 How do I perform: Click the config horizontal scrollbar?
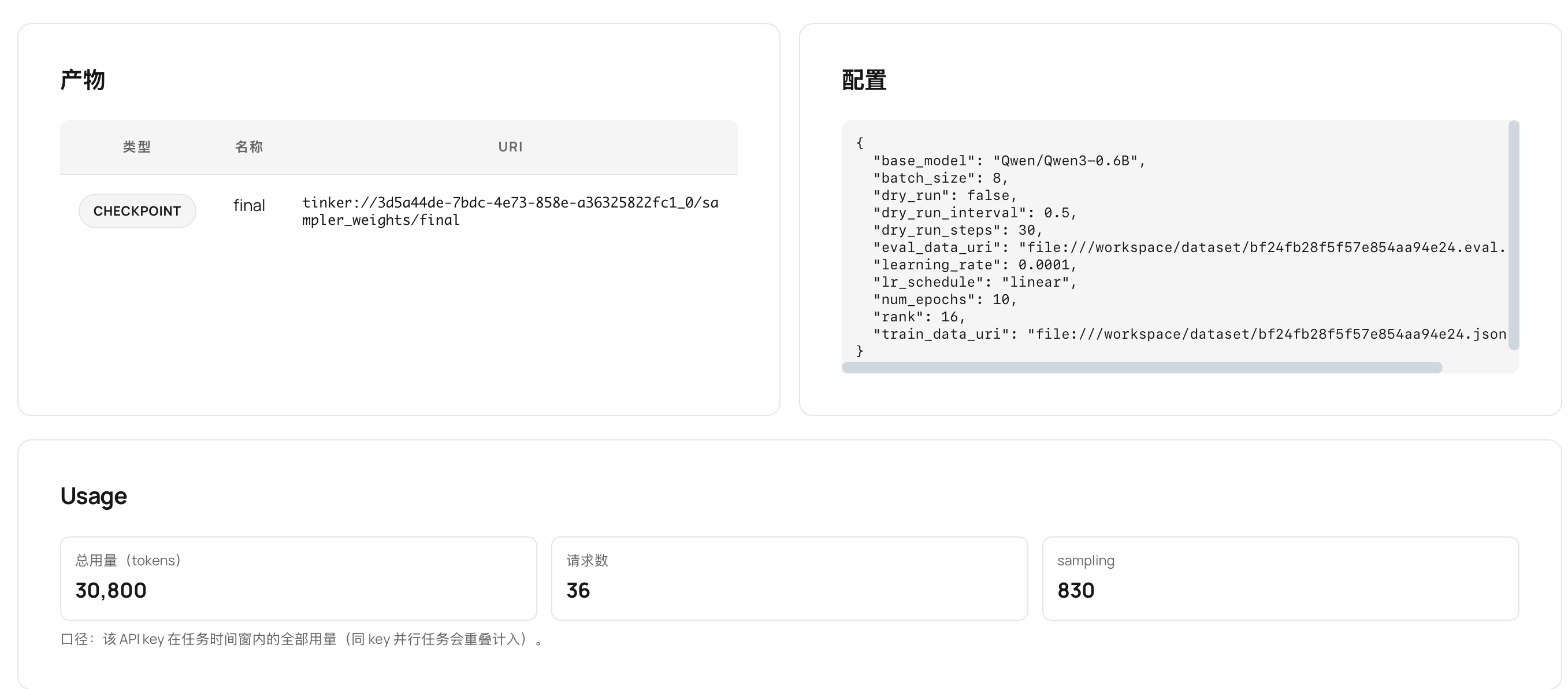coord(1142,368)
